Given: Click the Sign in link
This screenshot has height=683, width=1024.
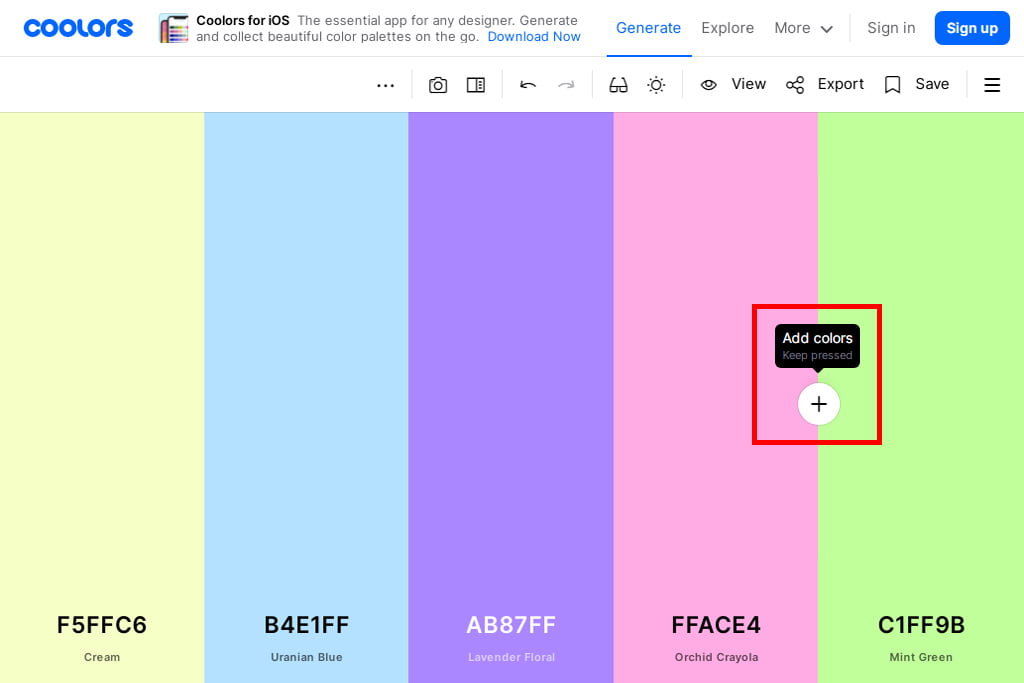Looking at the screenshot, I should pyautogui.click(x=891, y=28).
